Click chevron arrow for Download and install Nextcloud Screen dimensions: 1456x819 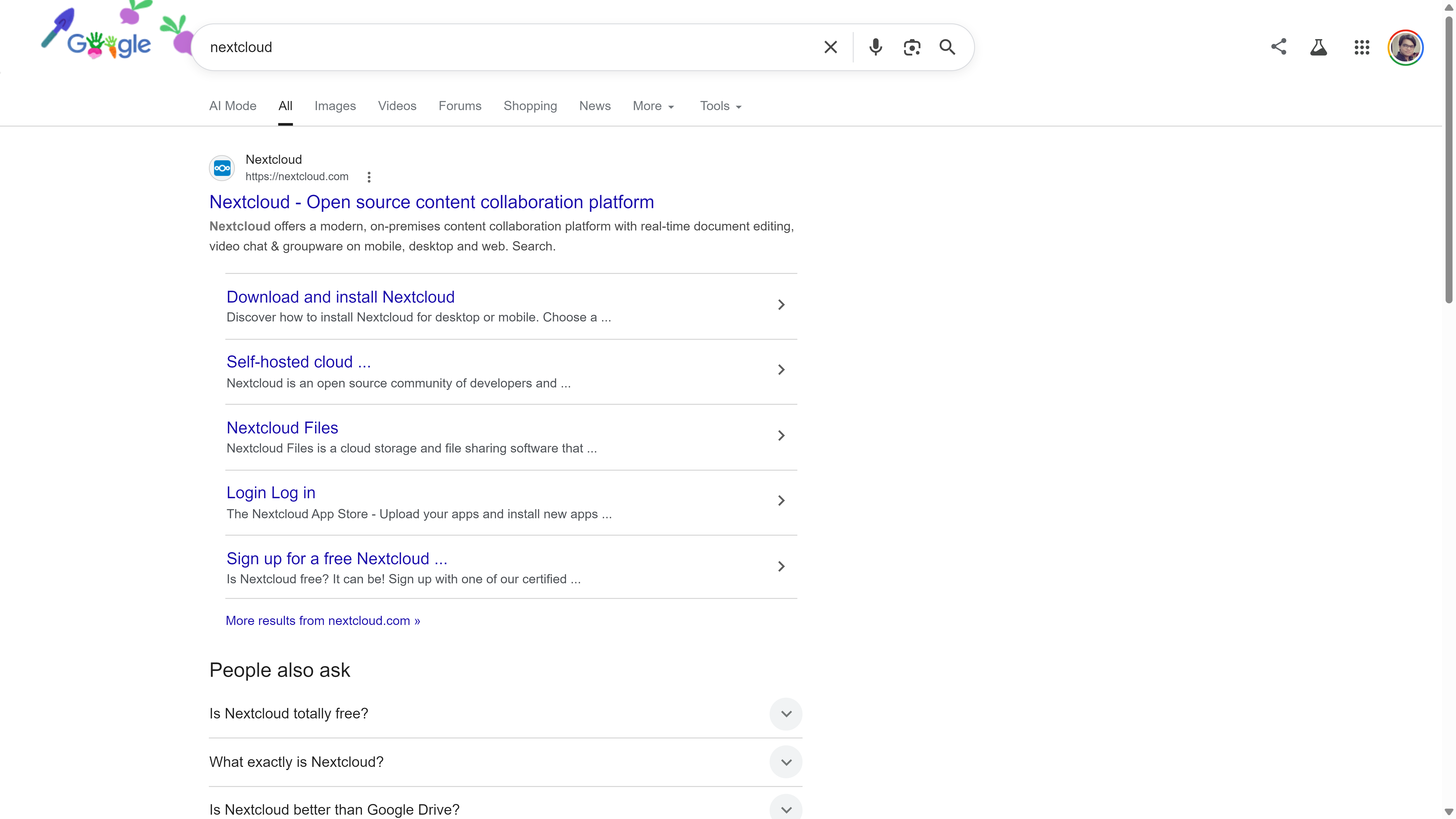(781, 305)
